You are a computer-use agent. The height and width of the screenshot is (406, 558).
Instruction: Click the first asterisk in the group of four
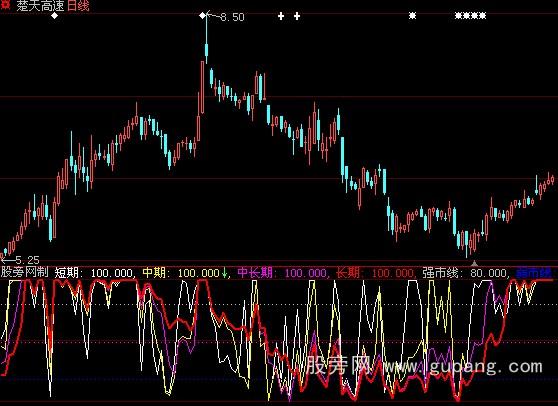(459, 16)
